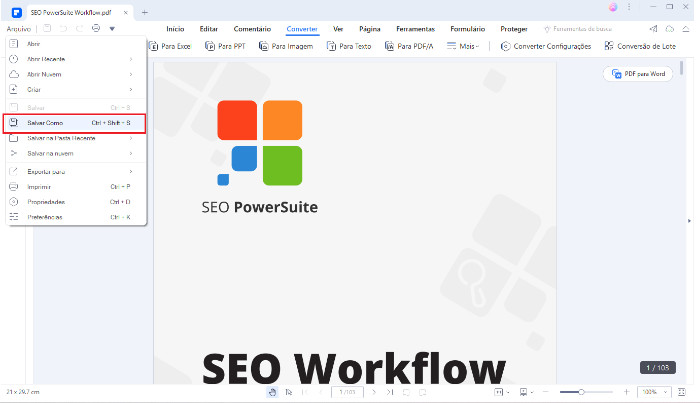This screenshot has width=700, height=403.
Task: Click the cloud sync icon
Action: (x=670, y=29)
